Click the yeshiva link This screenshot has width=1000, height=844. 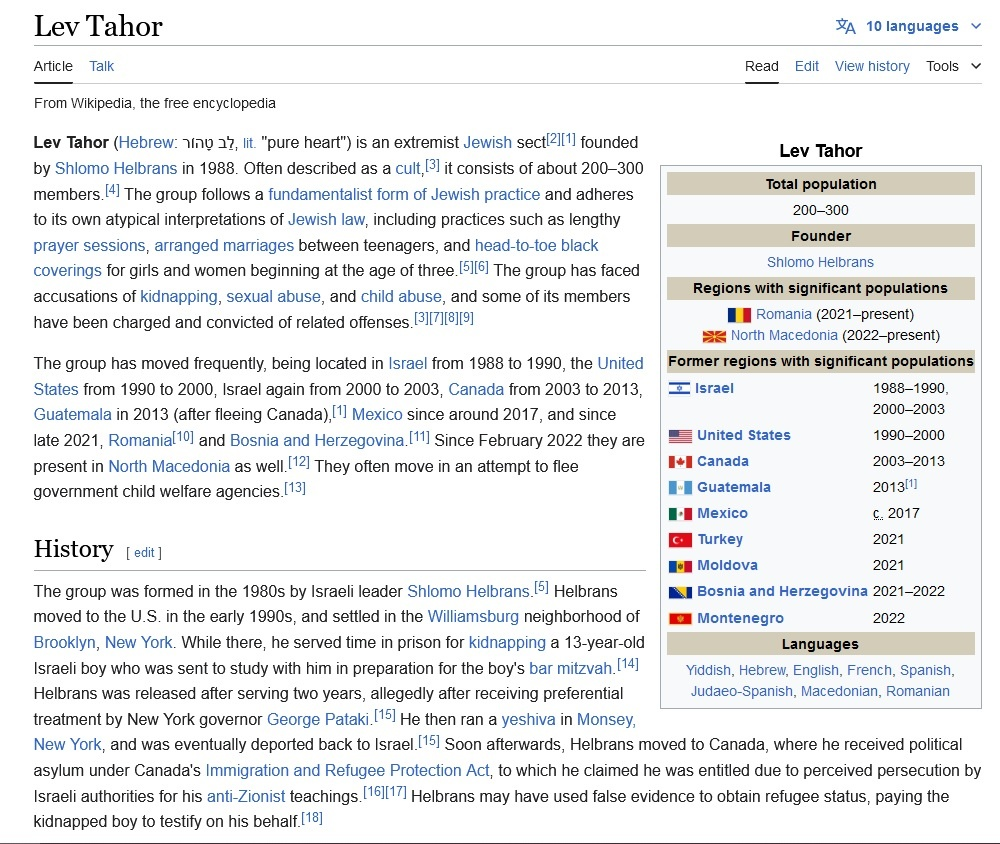point(528,720)
